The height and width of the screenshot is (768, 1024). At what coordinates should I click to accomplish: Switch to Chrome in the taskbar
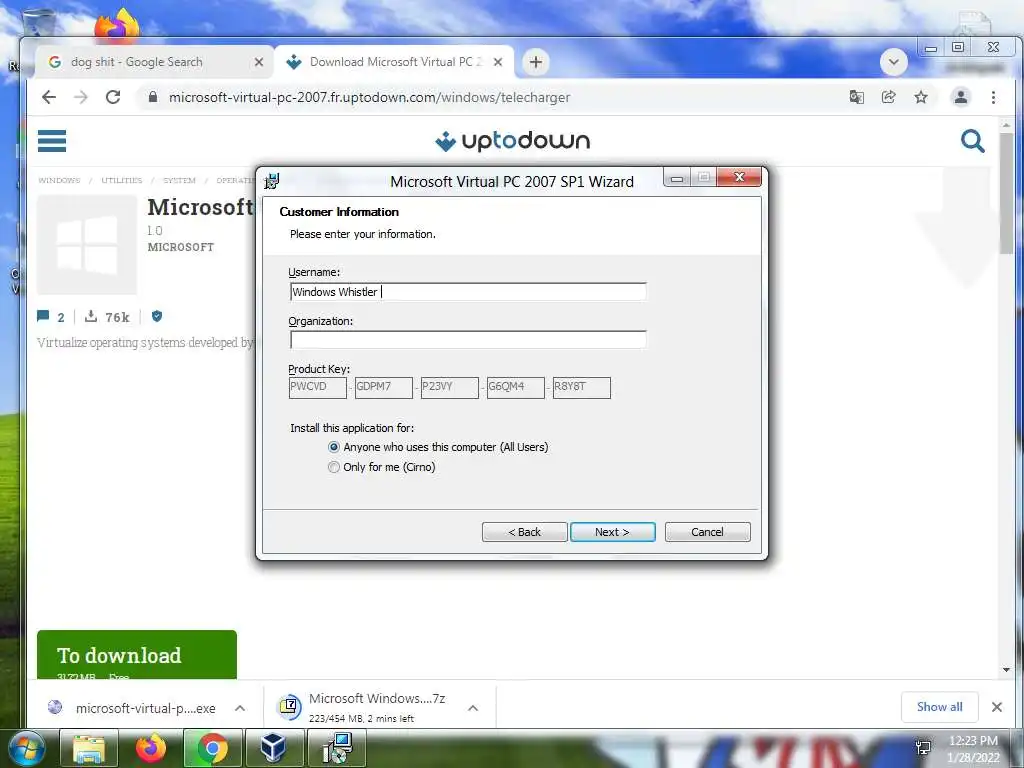click(x=212, y=748)
